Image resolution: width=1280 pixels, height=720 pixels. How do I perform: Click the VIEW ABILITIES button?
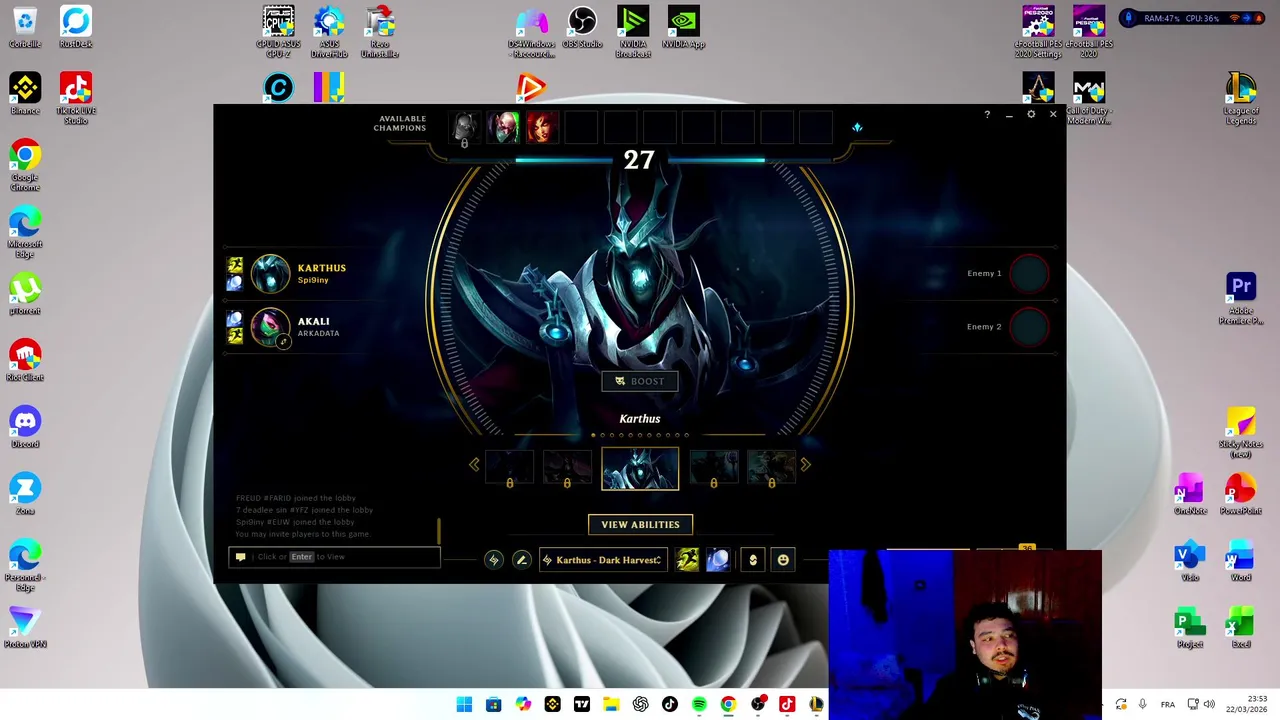click(640, 524)
